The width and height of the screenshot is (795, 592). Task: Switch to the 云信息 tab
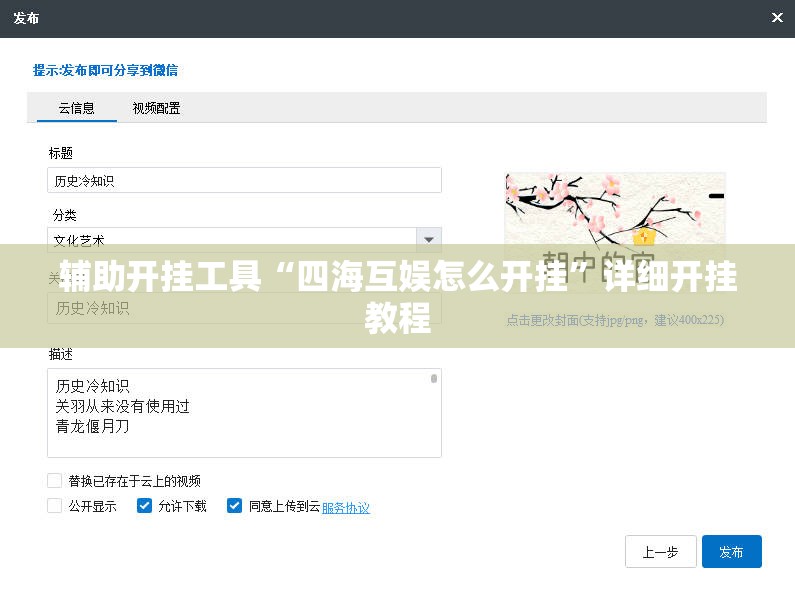(x=77, y=108)
